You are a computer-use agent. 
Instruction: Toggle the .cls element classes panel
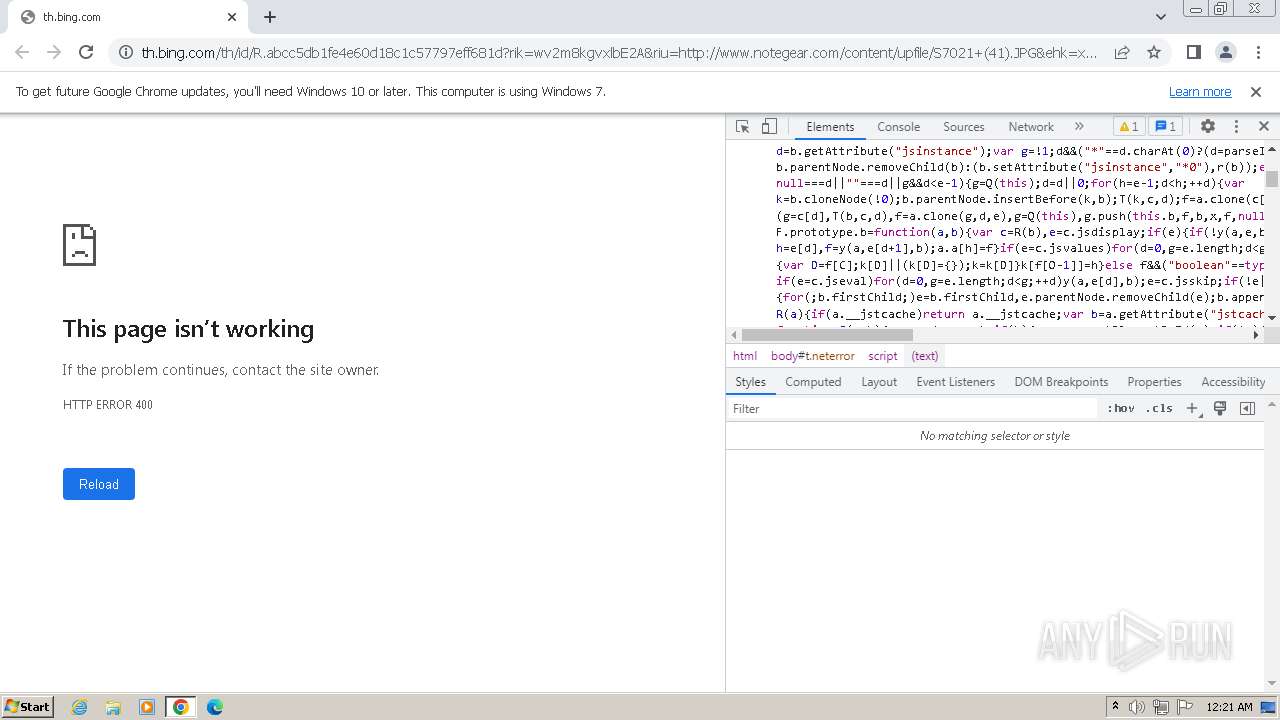pyautogui.click(x=1159, y=409)
